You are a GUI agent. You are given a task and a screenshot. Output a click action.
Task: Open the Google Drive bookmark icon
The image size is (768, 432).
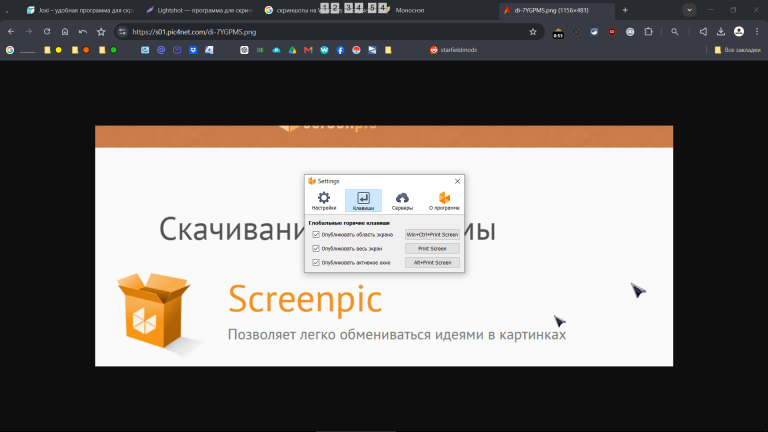tap(292, 50)
